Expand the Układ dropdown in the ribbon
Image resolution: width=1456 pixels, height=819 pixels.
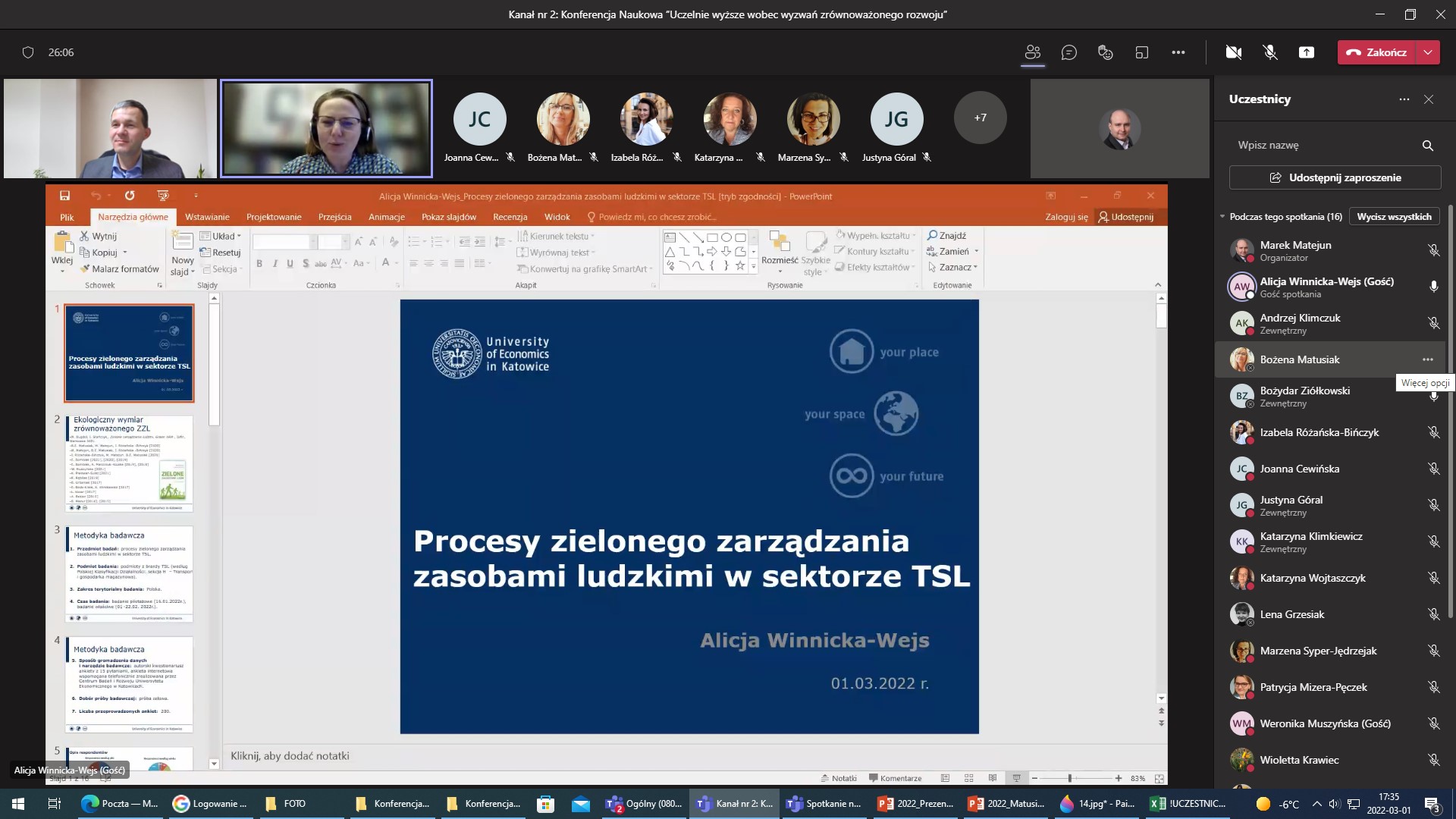[x=221, y=236]
